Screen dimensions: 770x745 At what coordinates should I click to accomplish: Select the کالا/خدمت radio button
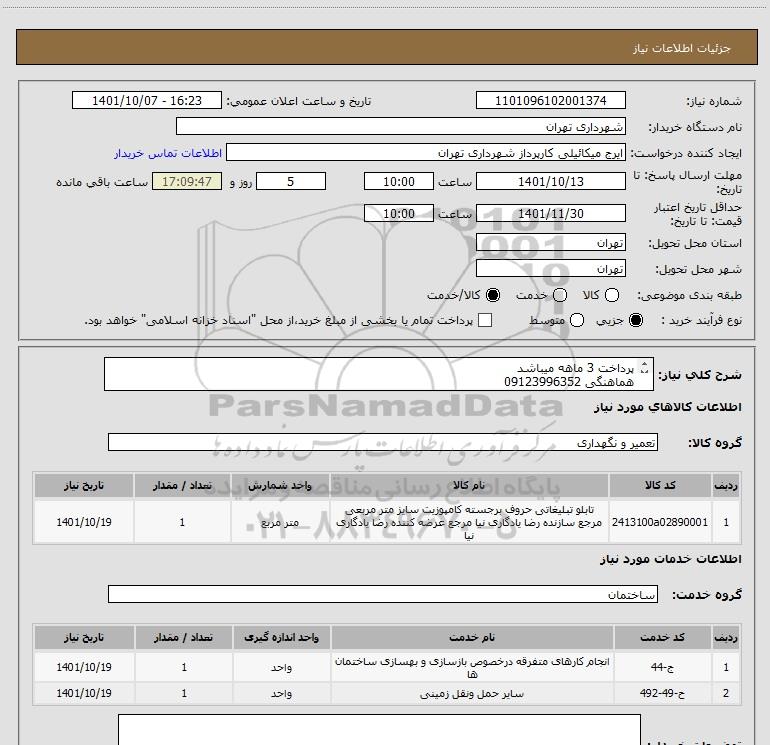point(493,295)
